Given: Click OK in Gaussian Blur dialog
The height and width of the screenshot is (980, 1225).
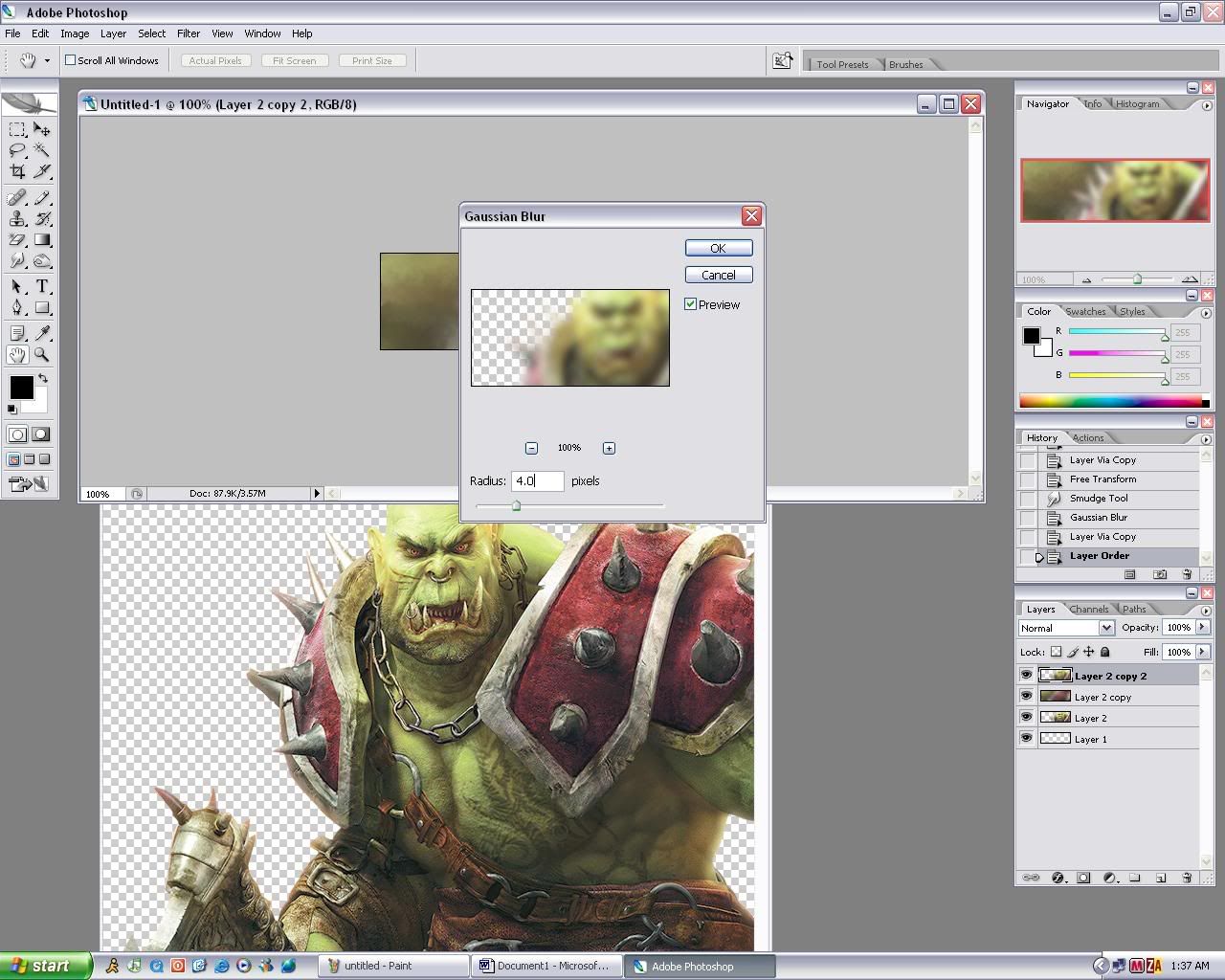Looking at the screenshot, I should 718,248.
